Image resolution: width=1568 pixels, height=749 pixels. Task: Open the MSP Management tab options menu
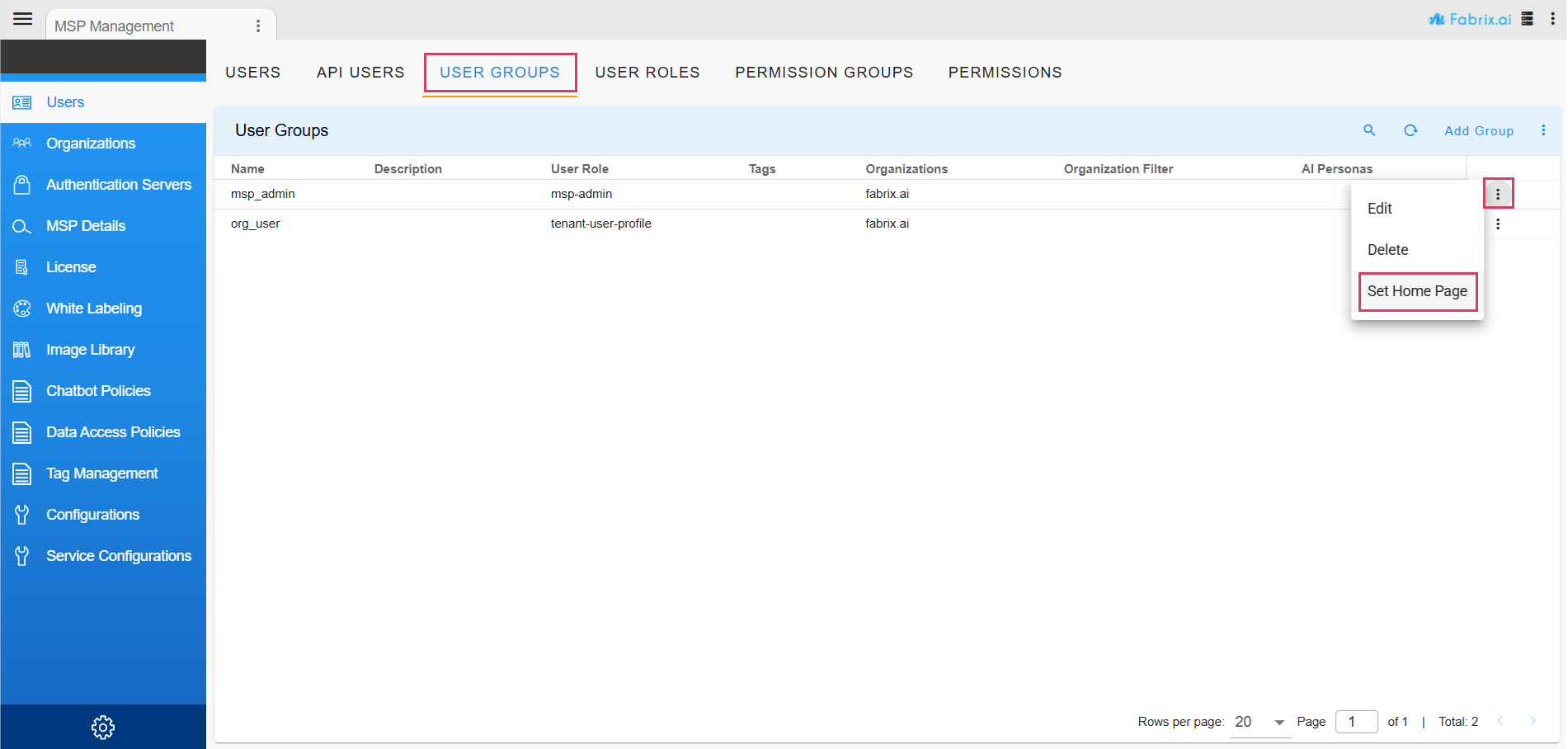point(259,24)
